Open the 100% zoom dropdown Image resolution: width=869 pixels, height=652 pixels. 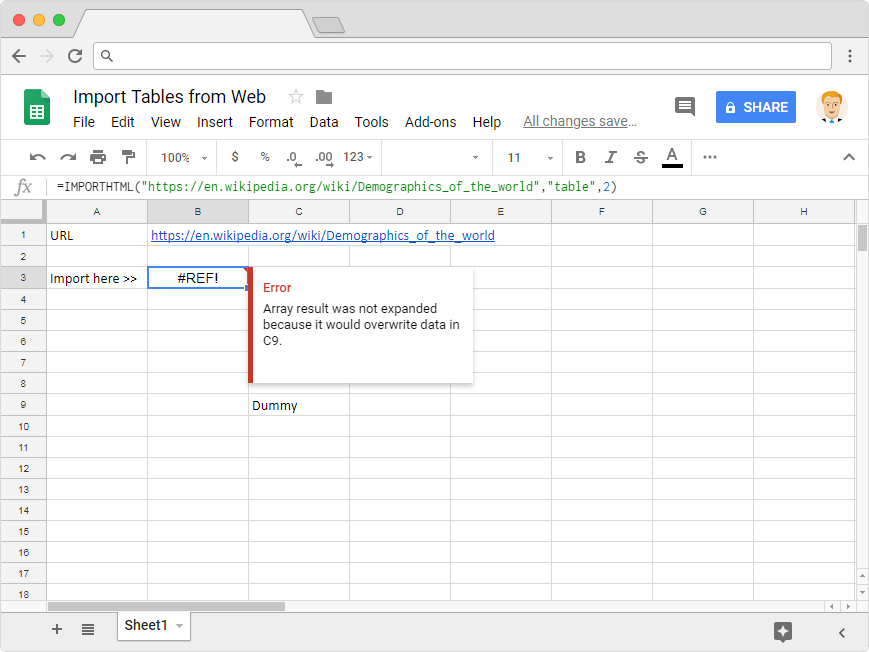point(184,157)
